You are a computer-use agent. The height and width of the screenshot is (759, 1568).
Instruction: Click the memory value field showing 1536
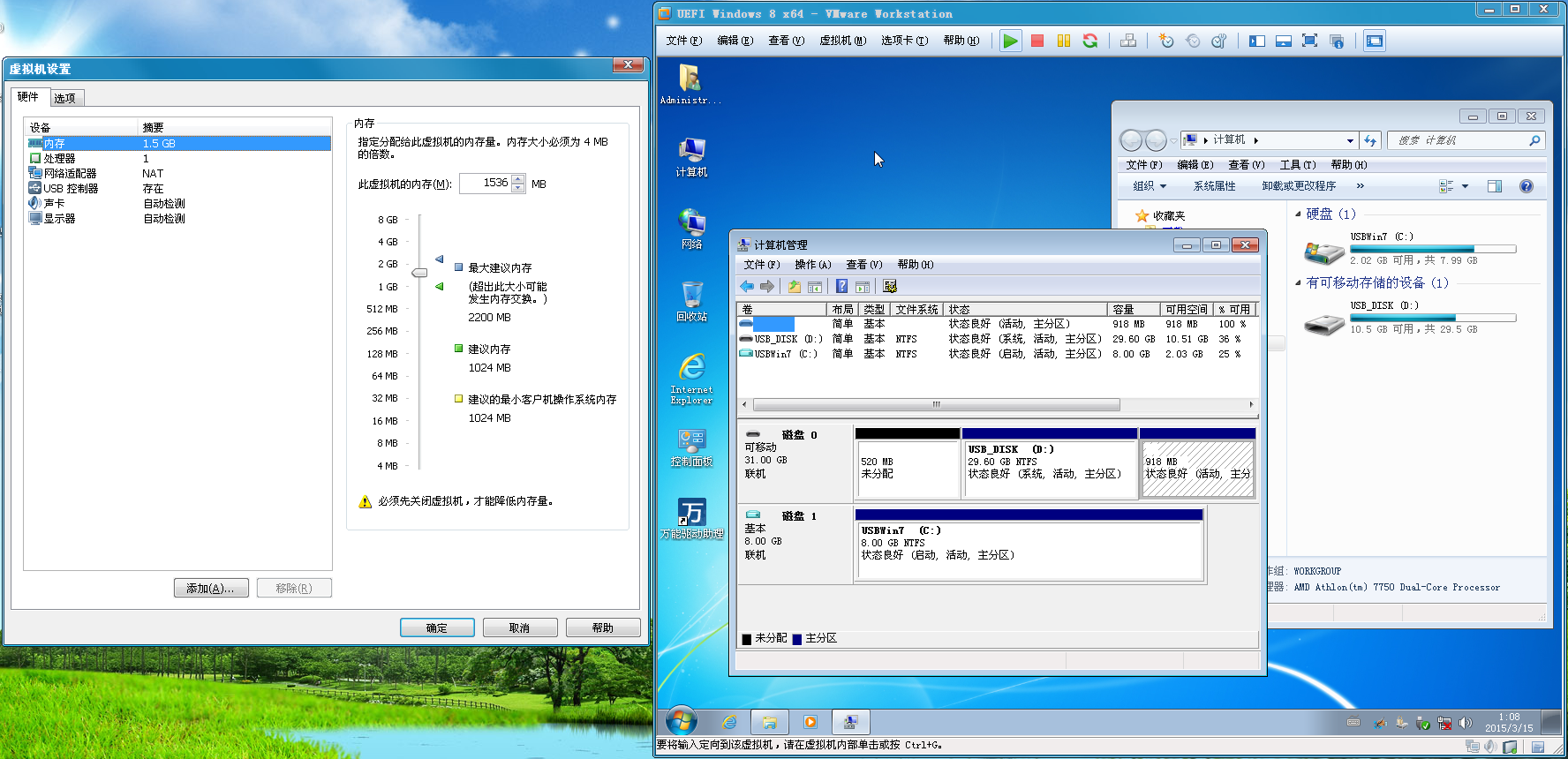tap(486, 184)
